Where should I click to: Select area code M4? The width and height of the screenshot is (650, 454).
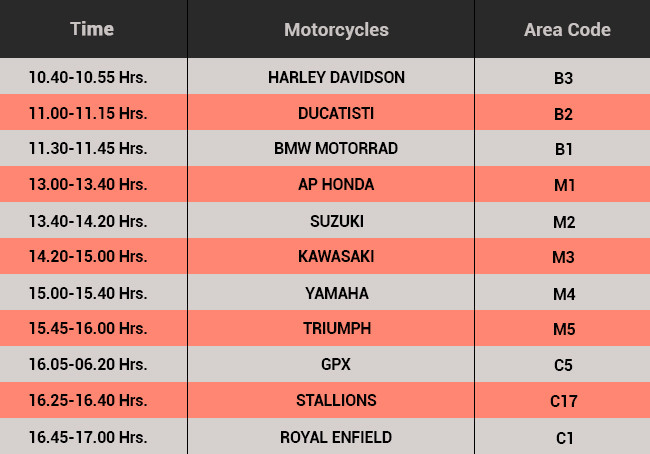tap(563, 294)
